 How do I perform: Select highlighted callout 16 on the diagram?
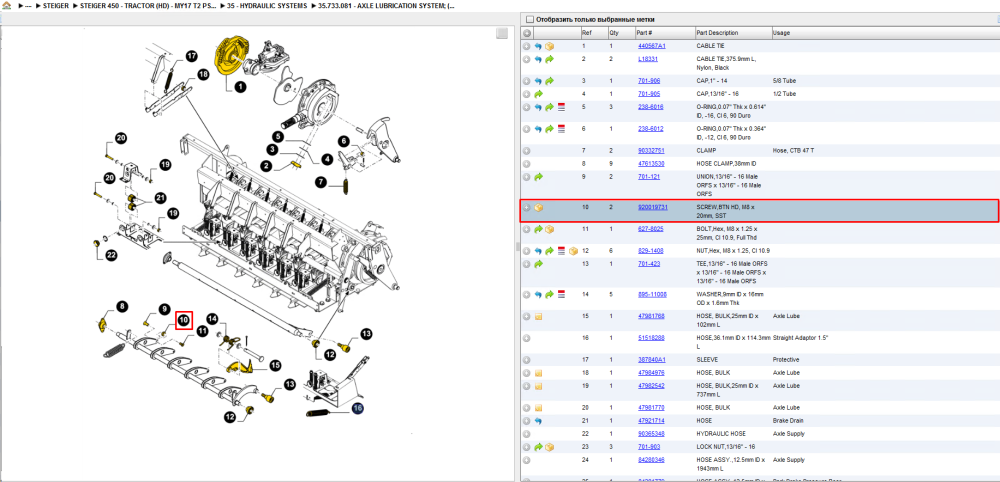coord(357,409)
